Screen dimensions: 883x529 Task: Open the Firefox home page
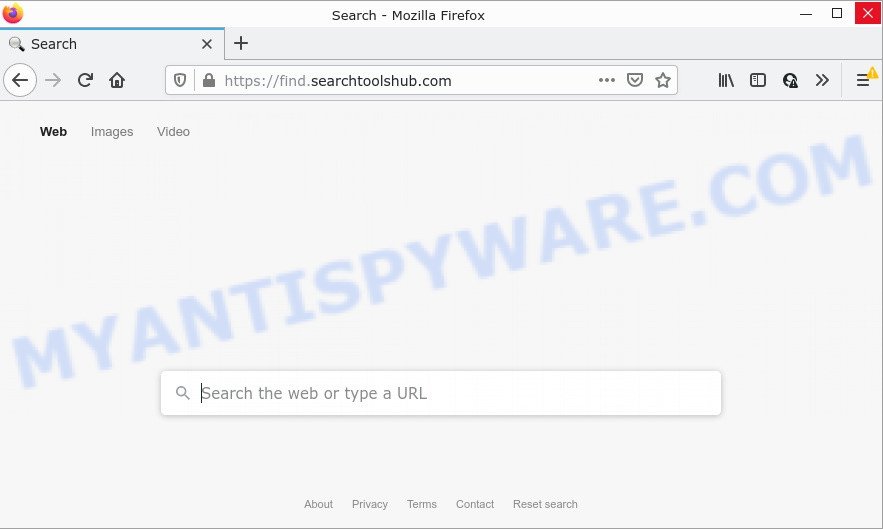coord(117,81)
